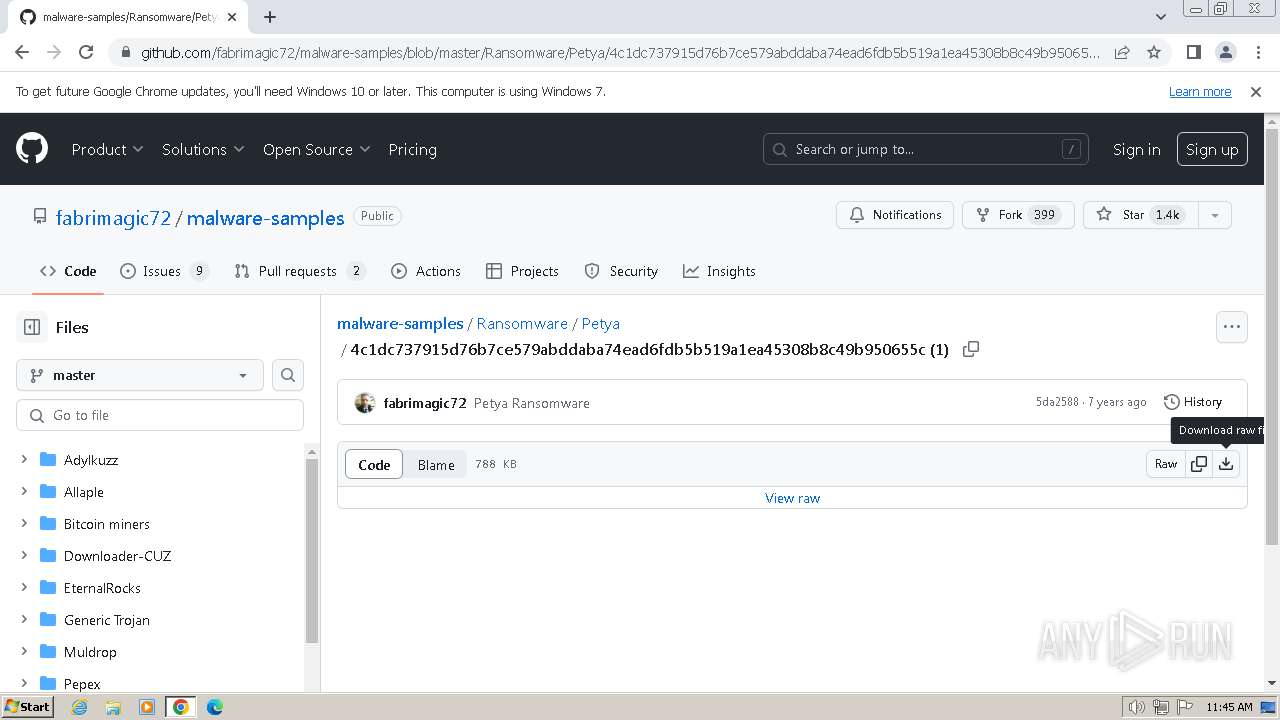Open the Chrome three-dot menu
This screenshot has height=720, width=1280.
click(x=1256, y=52)
